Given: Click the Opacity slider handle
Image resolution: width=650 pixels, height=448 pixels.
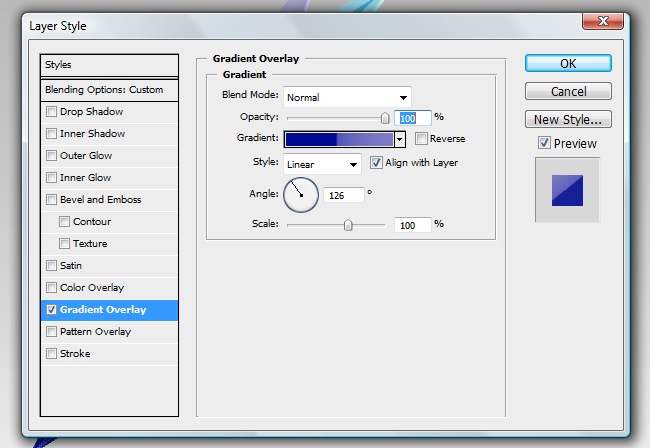Looking at the screenshot, I should click(x=385, y=117).
